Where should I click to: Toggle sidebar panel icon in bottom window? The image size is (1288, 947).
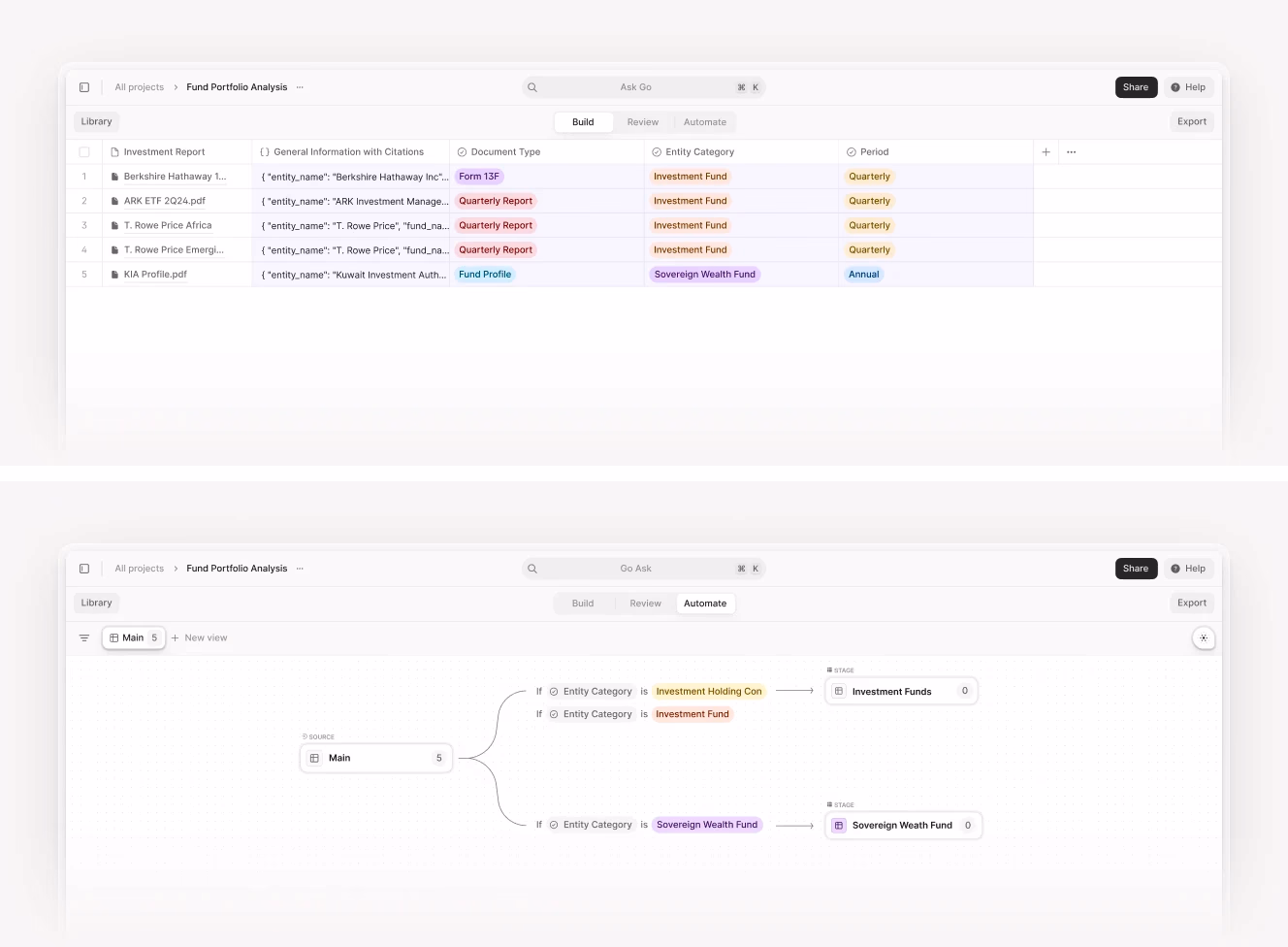coord(84,569)
